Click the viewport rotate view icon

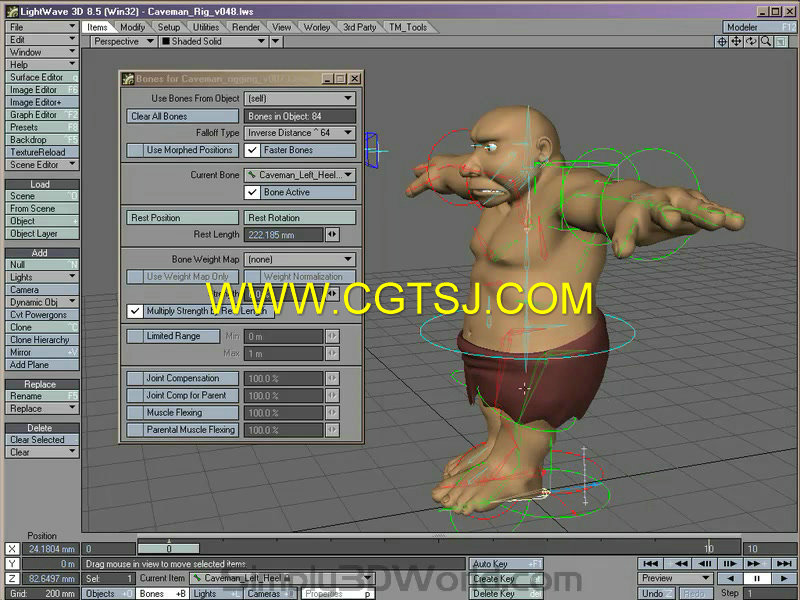click(751, 42)
